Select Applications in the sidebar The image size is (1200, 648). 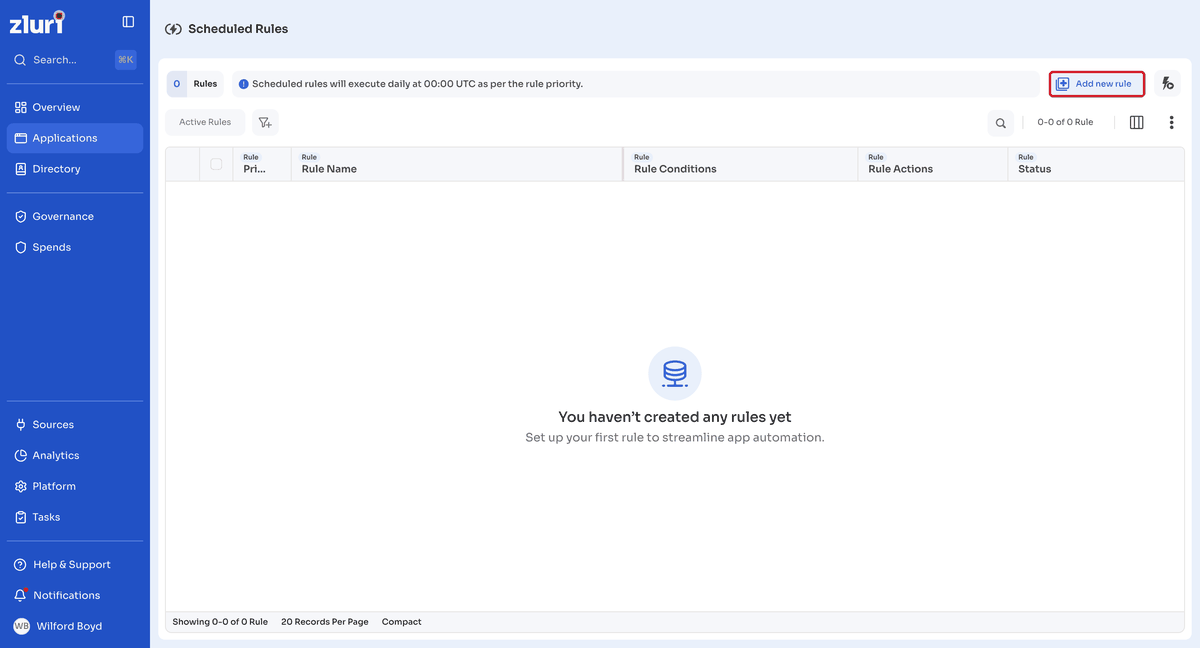coord(75,138)
